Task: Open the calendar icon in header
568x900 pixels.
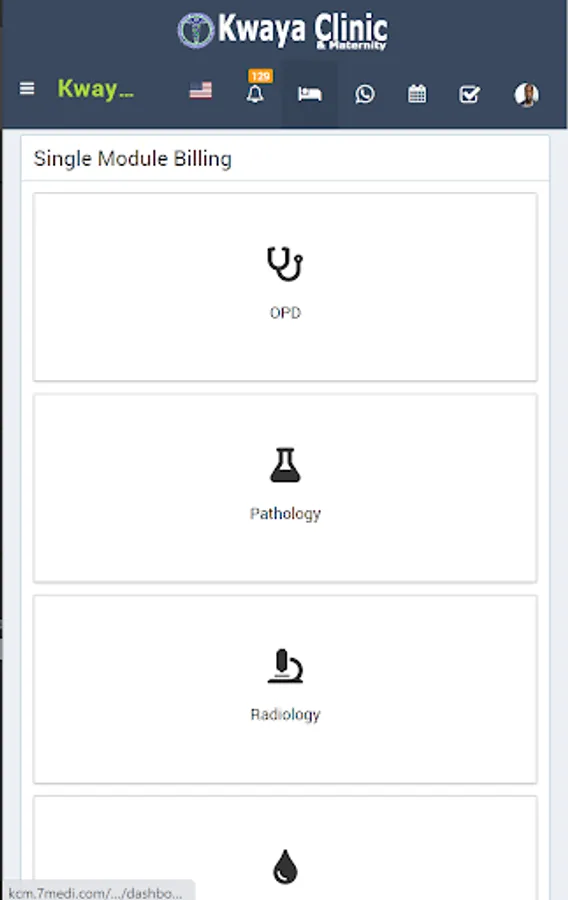Action: tap(417, 94)
